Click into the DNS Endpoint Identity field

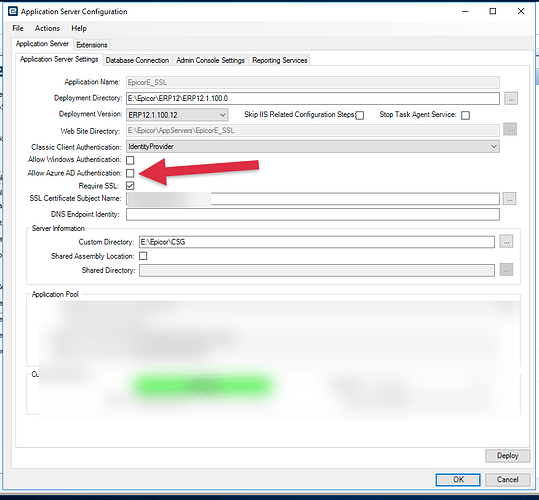313,214
